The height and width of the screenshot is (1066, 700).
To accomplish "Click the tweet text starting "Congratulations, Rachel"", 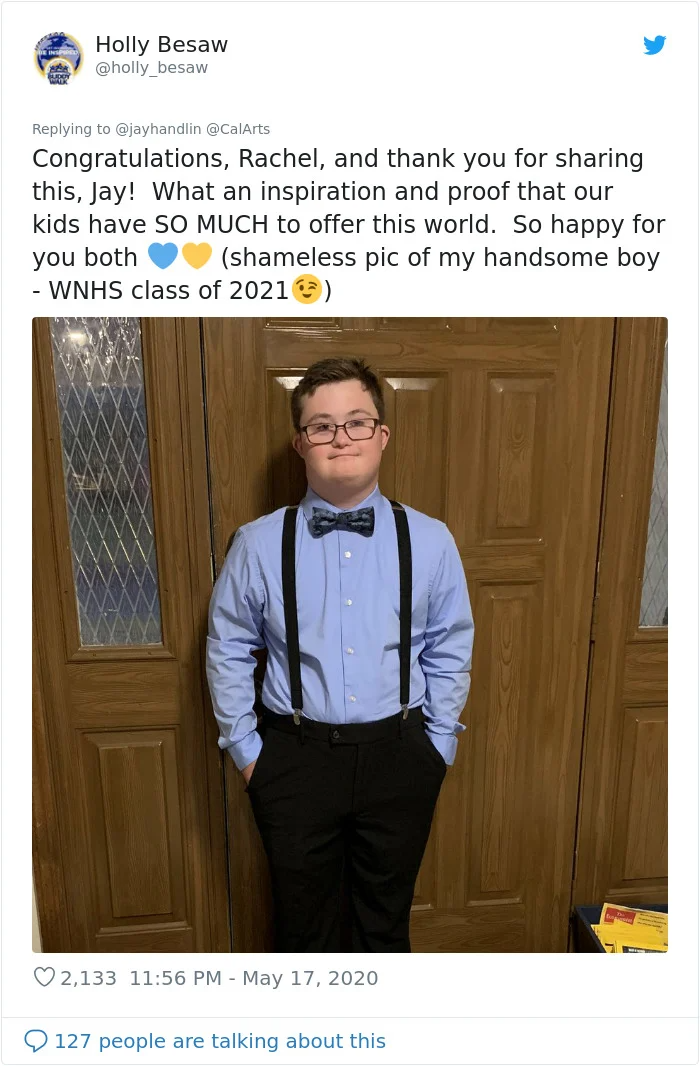I will click(x=349, y=224).
